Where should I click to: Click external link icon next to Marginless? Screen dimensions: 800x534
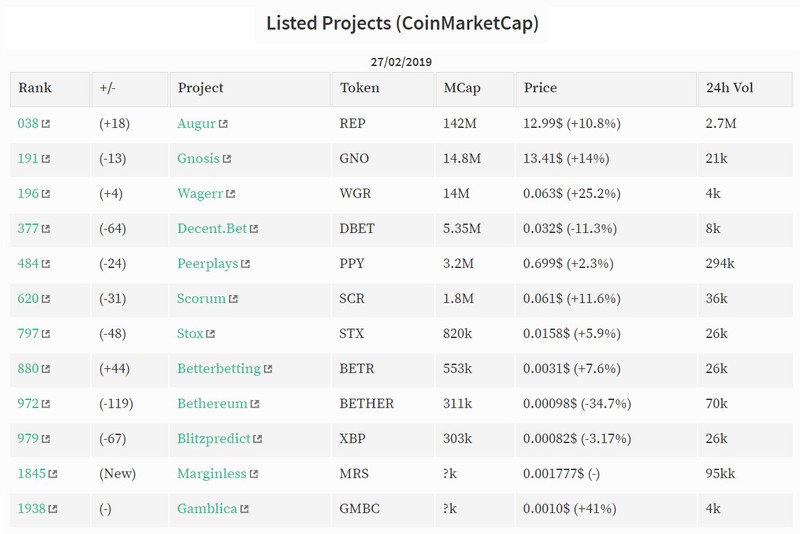click(x=254, y=474)
